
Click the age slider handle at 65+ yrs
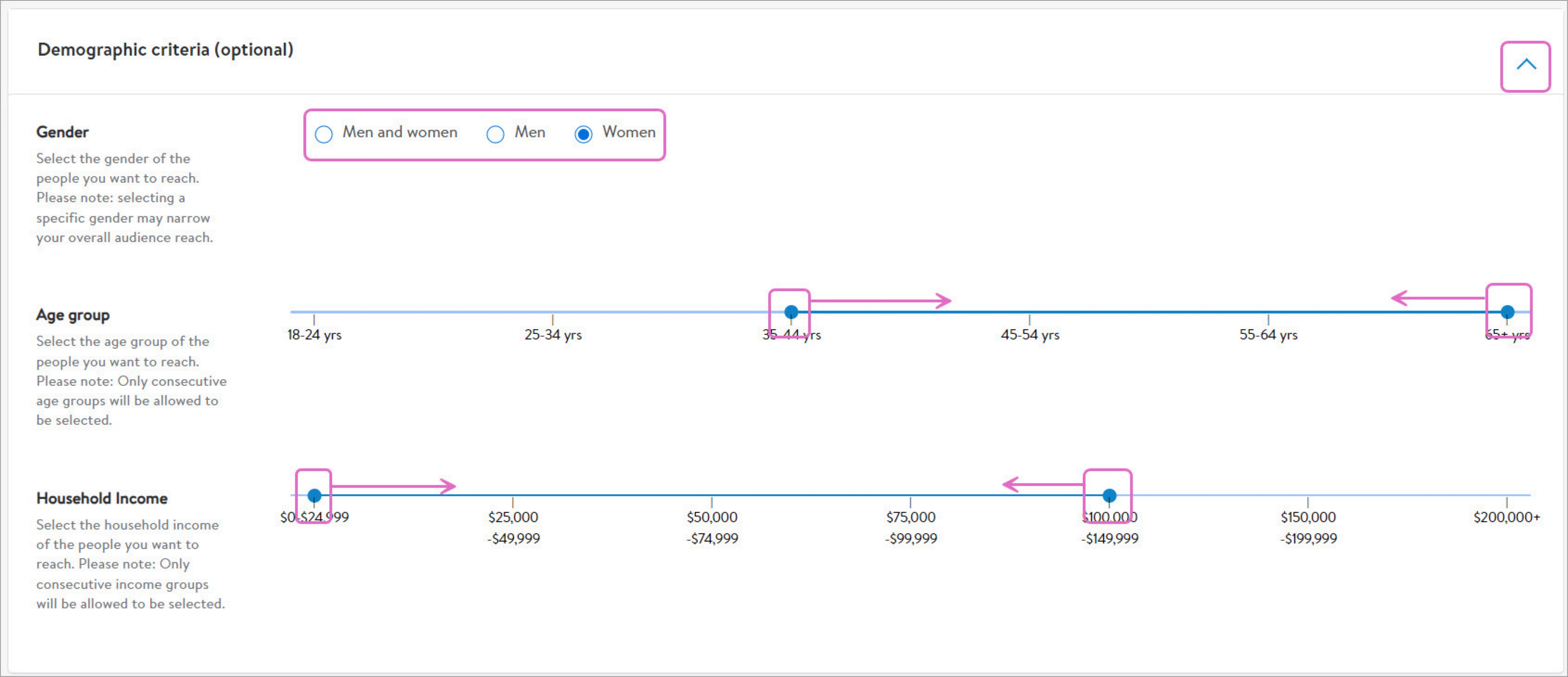pyautogui.click(x=1507, y=312)
